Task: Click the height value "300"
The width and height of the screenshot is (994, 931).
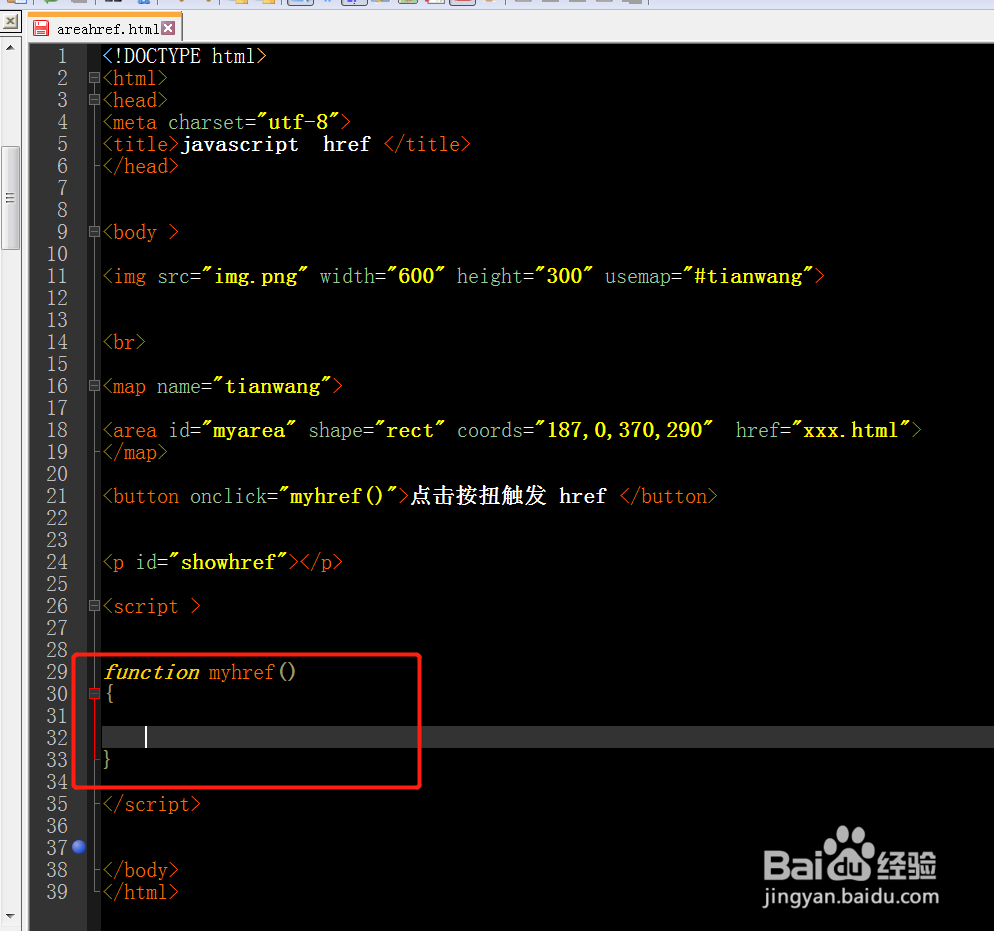Action: [564, 276]
